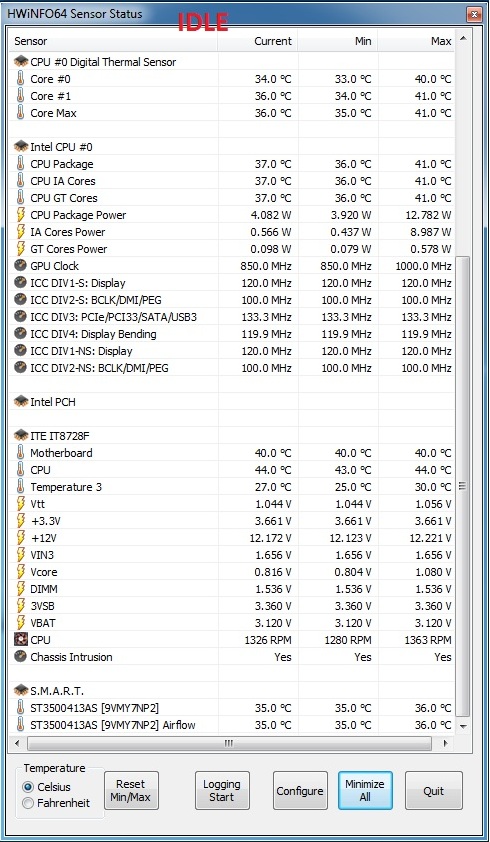Click the clock gauge icon beside GPU Clock
The width and height of the screenshot is (490, 842).
click(20, 266)
